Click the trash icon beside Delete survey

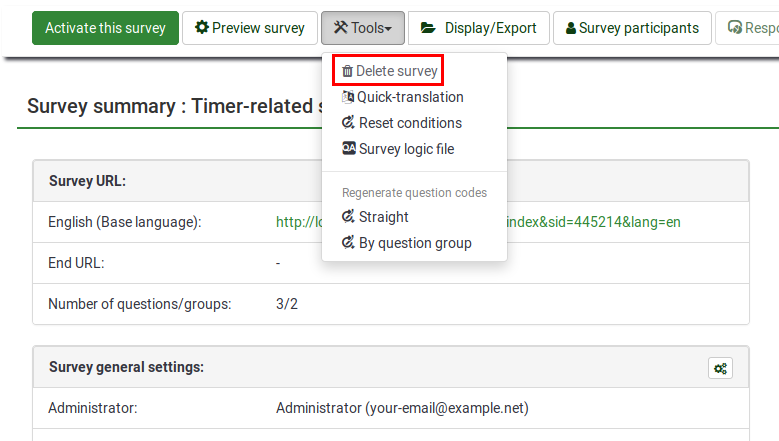point(347,71)
